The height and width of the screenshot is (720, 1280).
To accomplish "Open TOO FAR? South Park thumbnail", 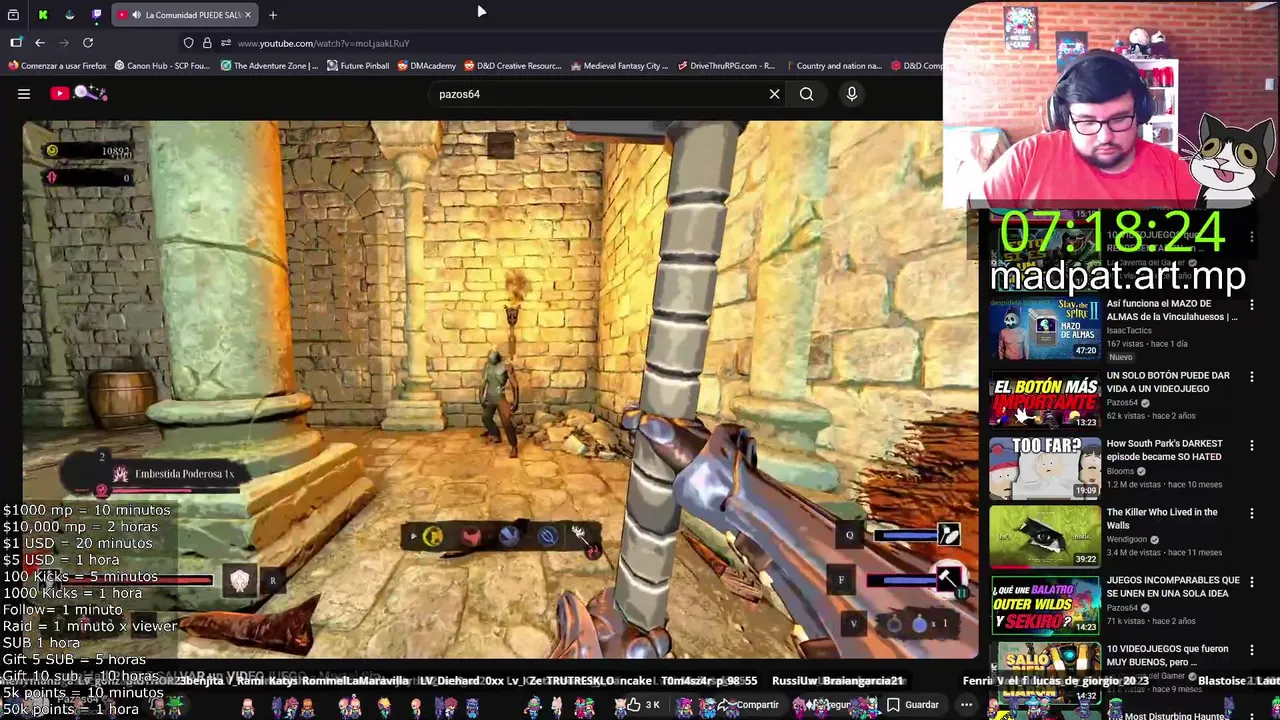I will pyautogui.click(x=1045, y=466).
